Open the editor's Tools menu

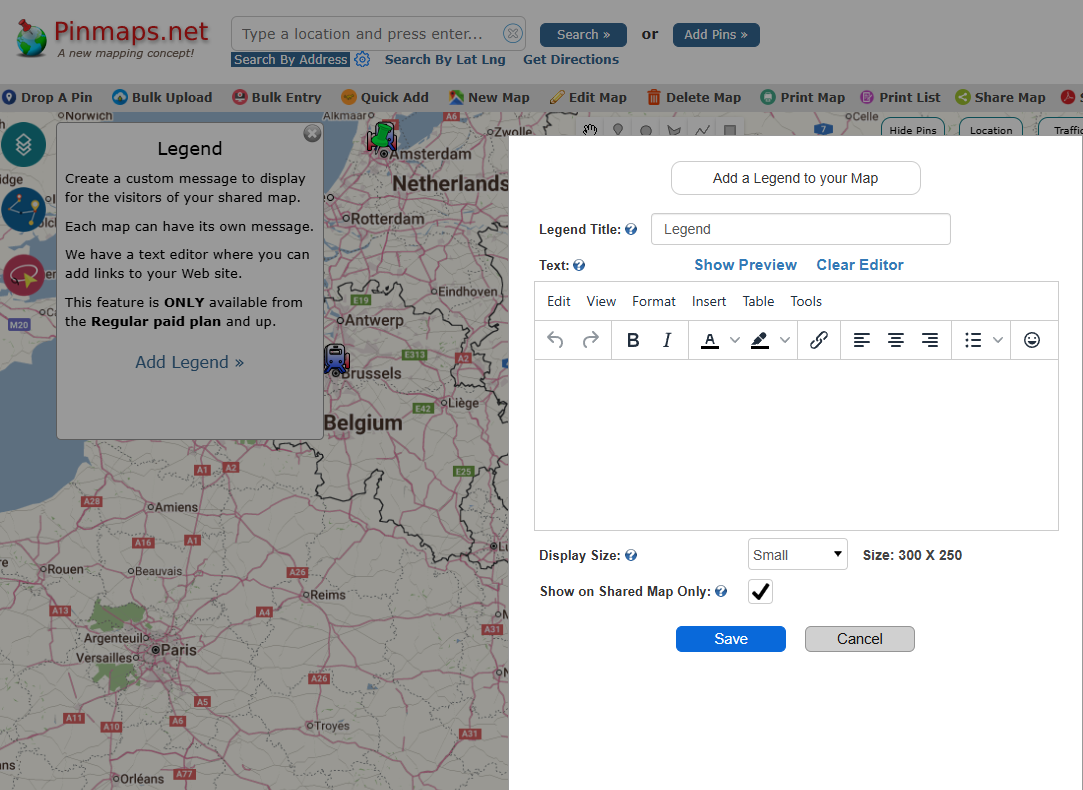point(806,301)
